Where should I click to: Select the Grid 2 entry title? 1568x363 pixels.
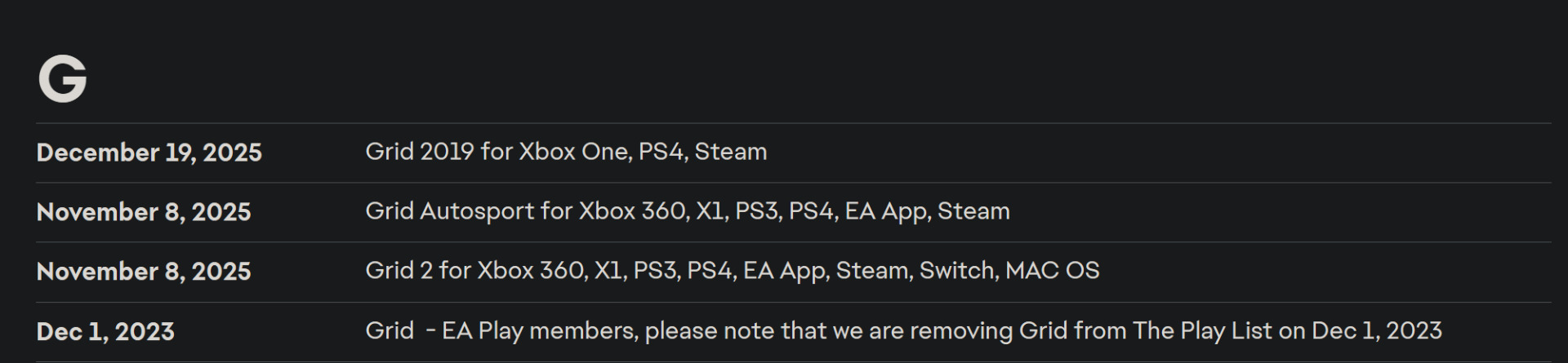pos(399,271)
